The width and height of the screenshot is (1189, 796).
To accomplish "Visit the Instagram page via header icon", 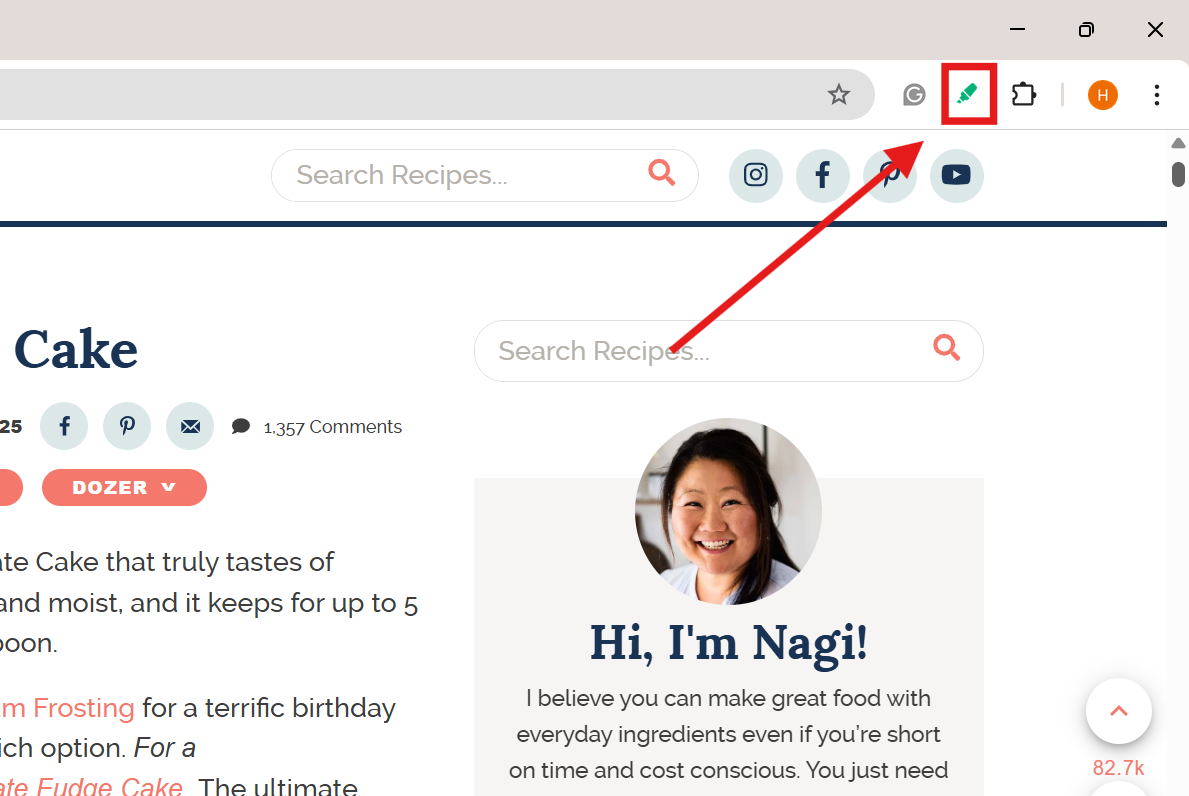I will 755,175.
